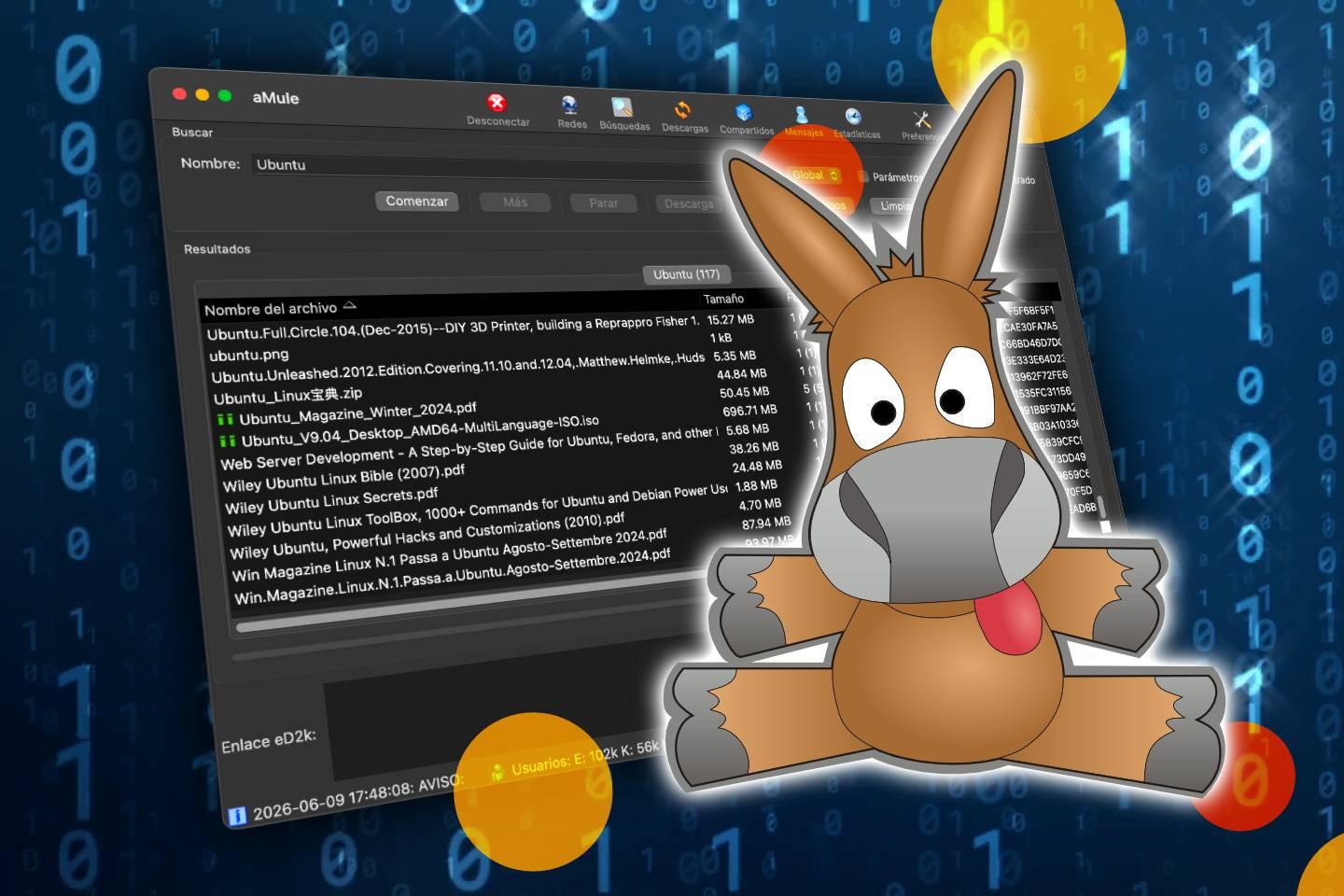Click the 87.94 MB size value
Viewport: 1344px width, 896px height.
click(x=765, y=524)
